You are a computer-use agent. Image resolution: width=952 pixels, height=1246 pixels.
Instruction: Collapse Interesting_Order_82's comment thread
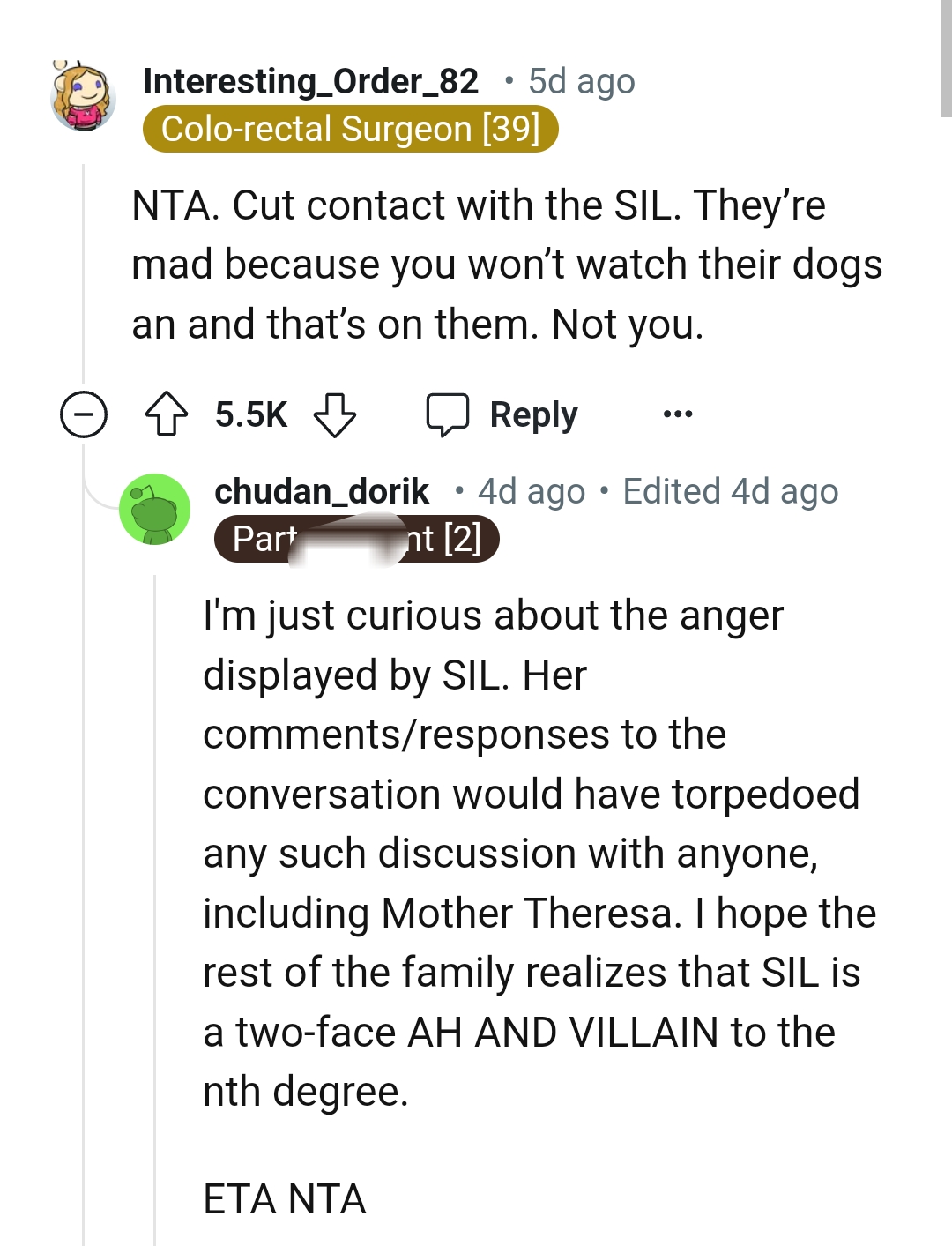pos(82,414)
